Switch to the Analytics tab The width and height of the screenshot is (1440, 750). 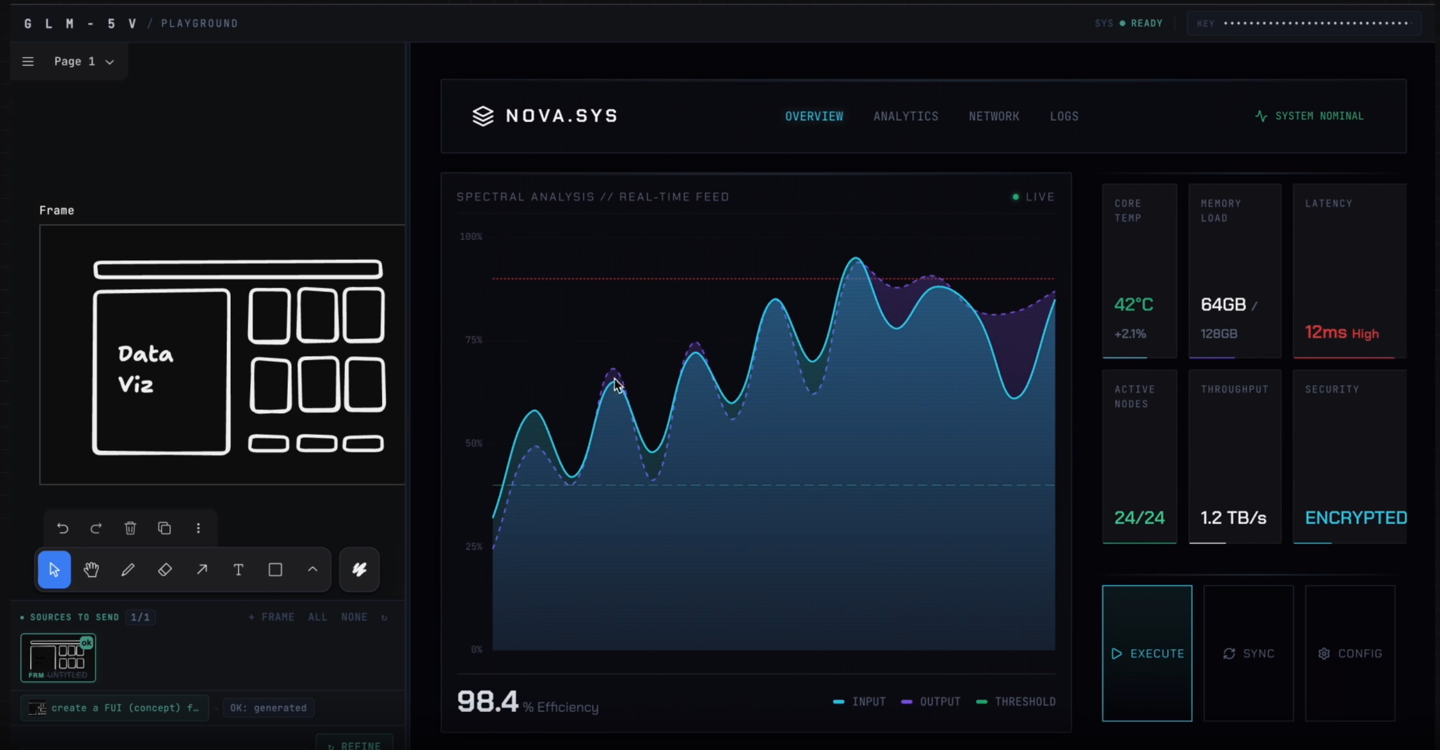[x=905, y=117]
